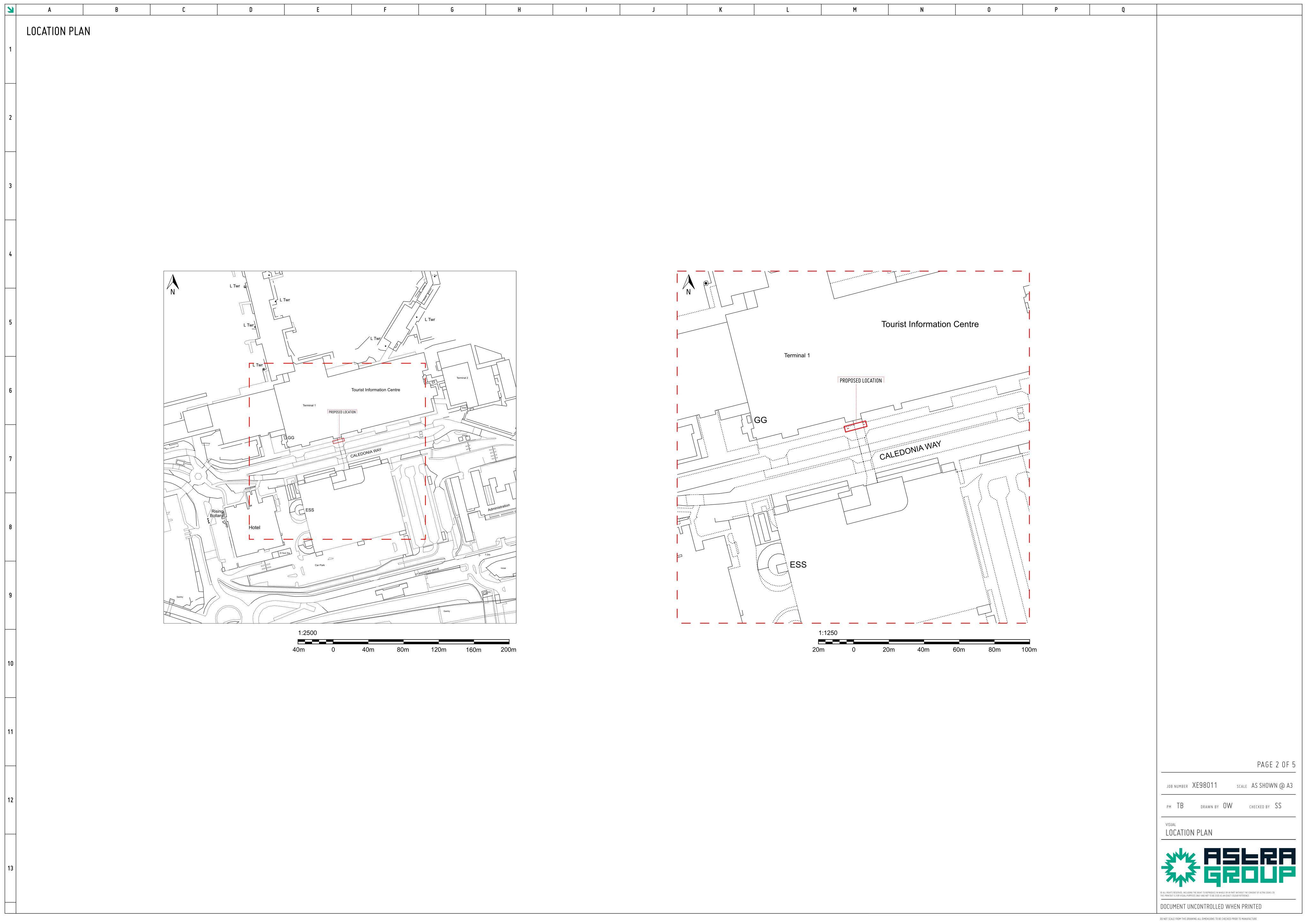
Task: Click the GG label on the 1:1250 map
Action: (760, 420)
